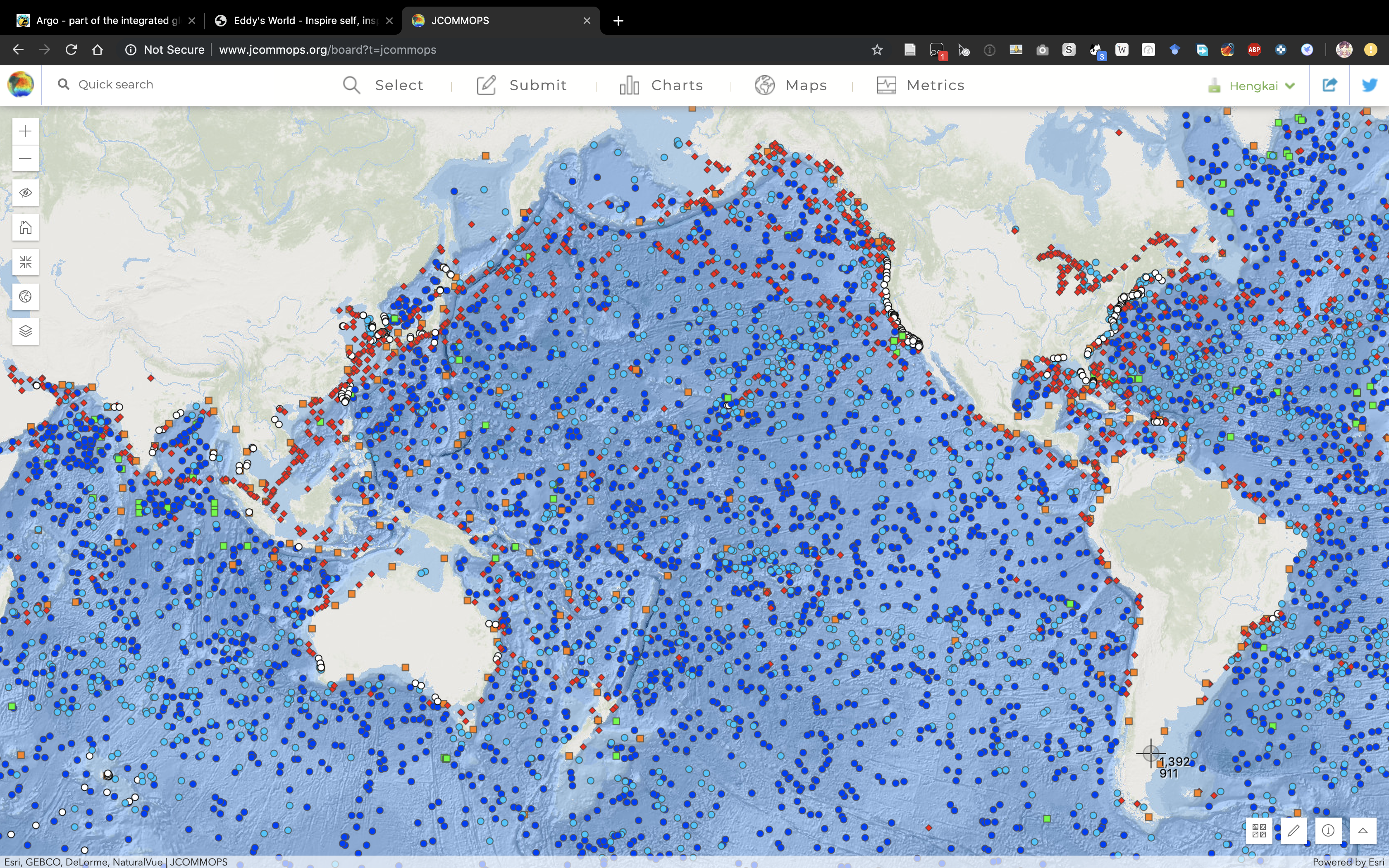Open the Metrics menu
Image resolution: width=1389 pixels, height=868 pixels.
(x=921, y=85)
